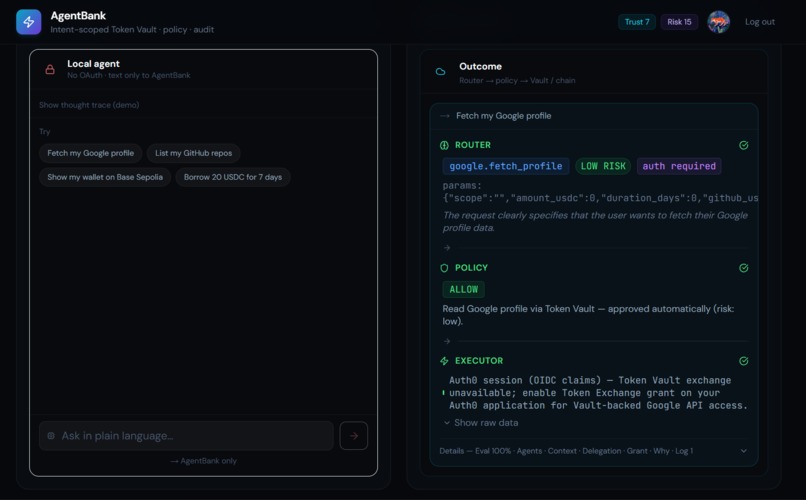Click the Trust 7 badge

[x=637, y=22]
